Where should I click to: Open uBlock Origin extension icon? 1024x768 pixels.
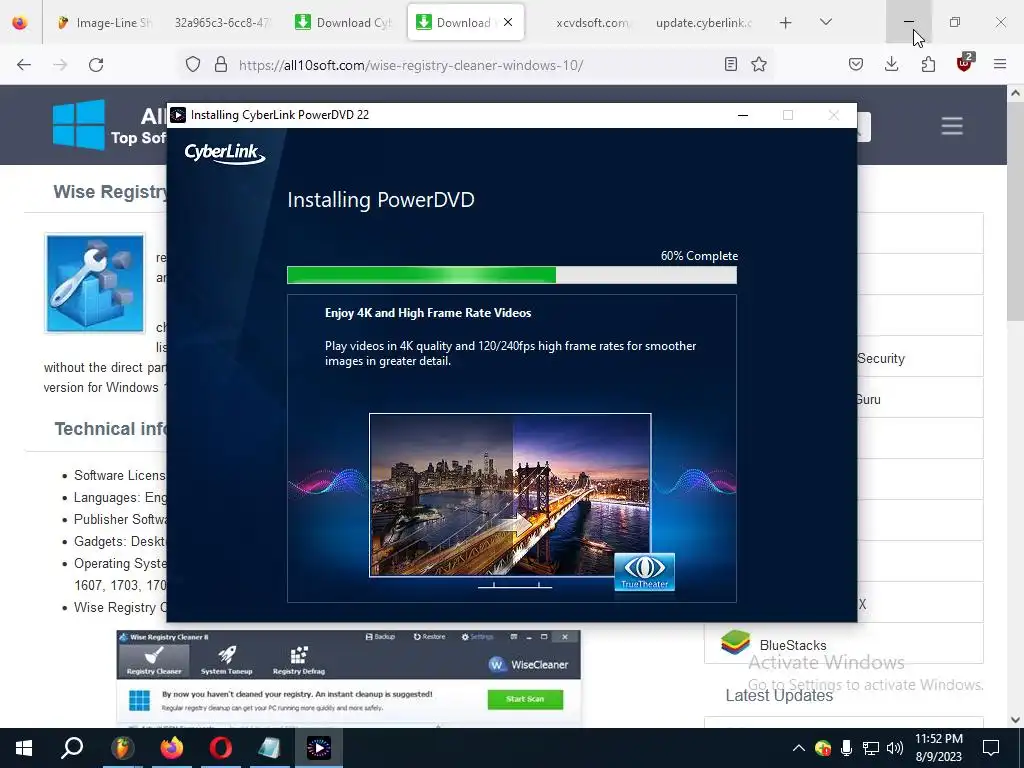(965, 63)
